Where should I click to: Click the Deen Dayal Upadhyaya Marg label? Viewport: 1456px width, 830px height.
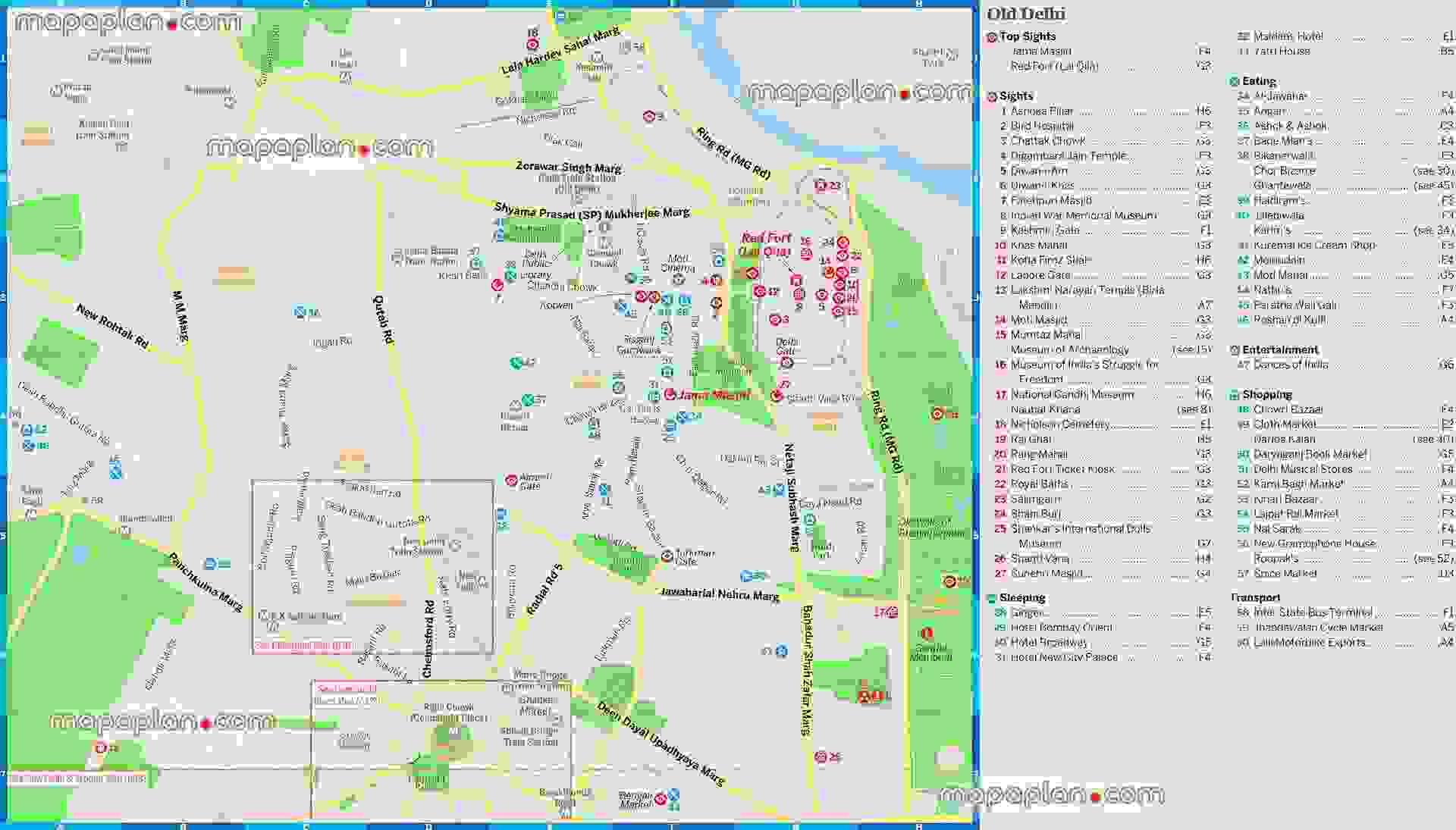click(x=661, y=744)
